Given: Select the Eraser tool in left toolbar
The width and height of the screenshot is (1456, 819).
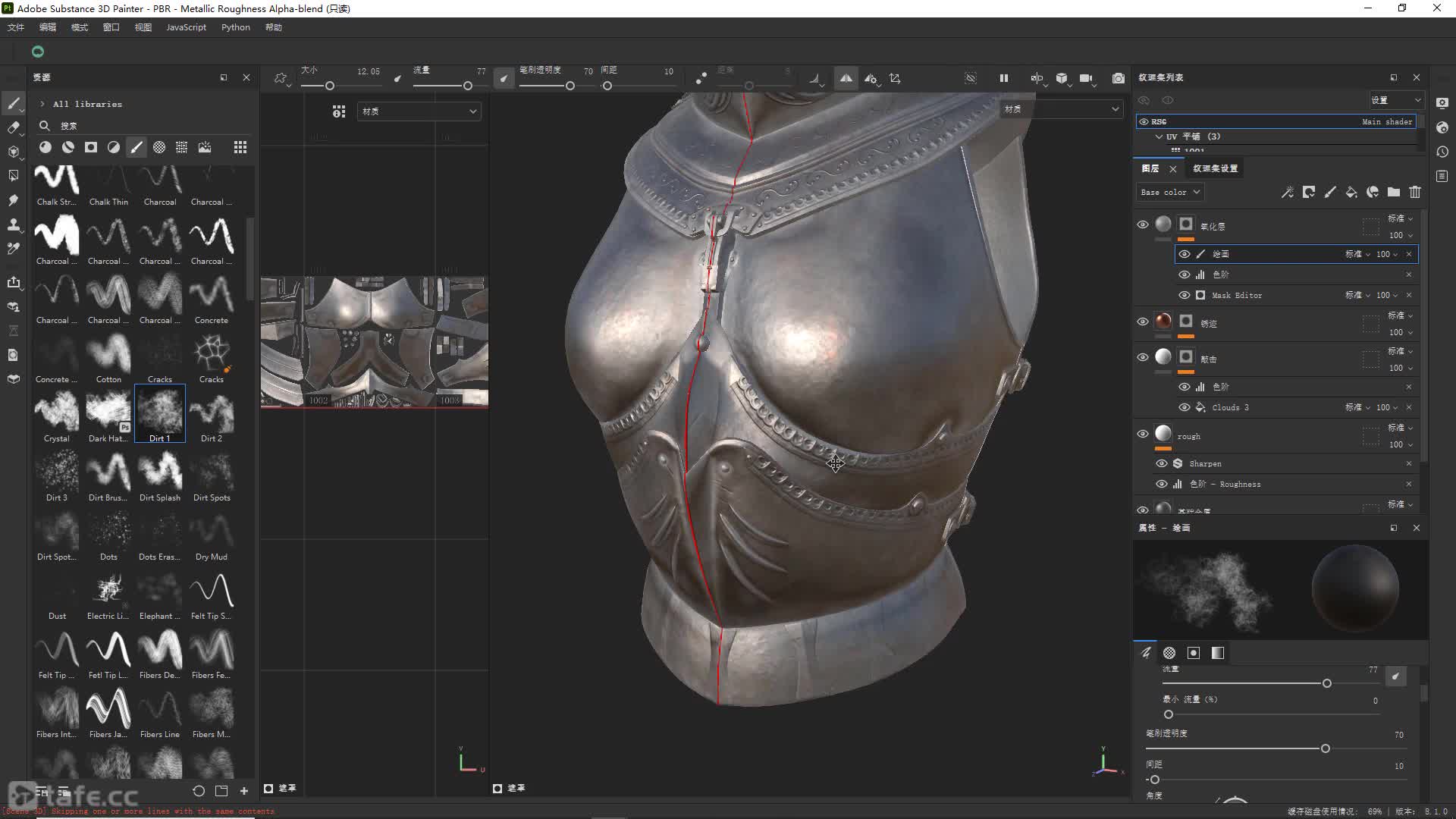Looking at the screenshot, I should [x=14, y=127].
